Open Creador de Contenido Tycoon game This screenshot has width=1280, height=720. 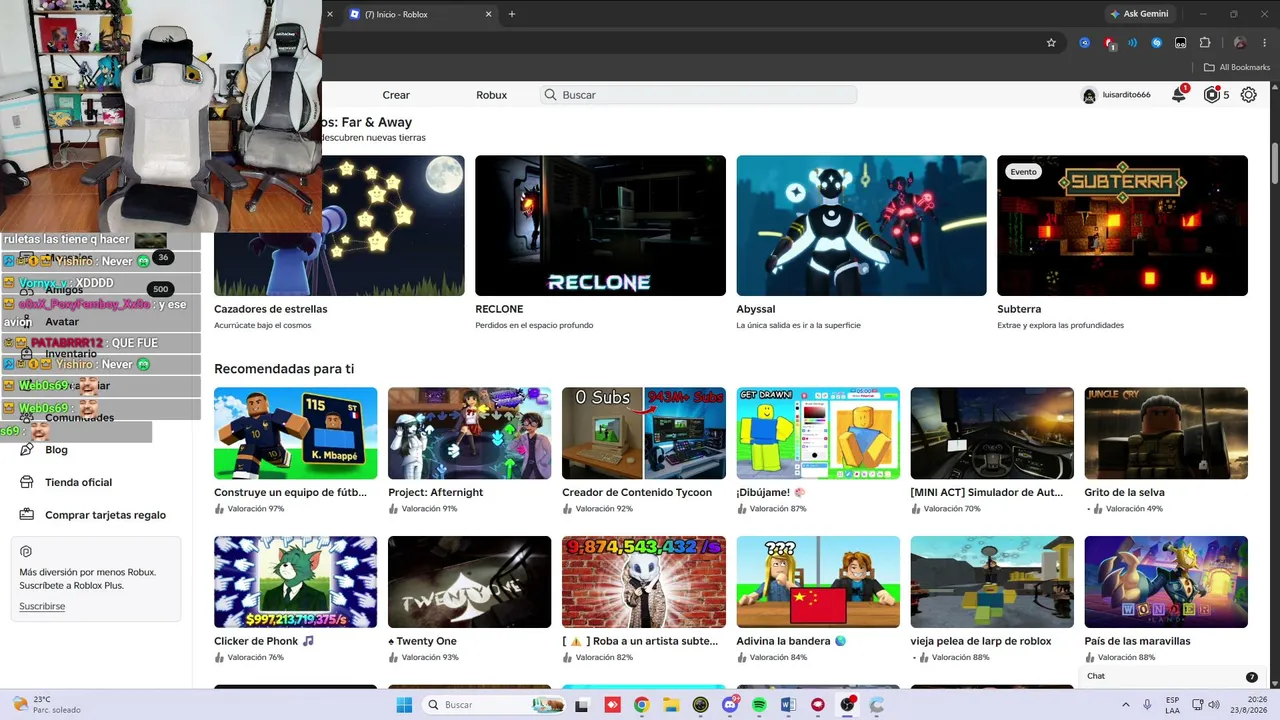click(x=643, y=433)
